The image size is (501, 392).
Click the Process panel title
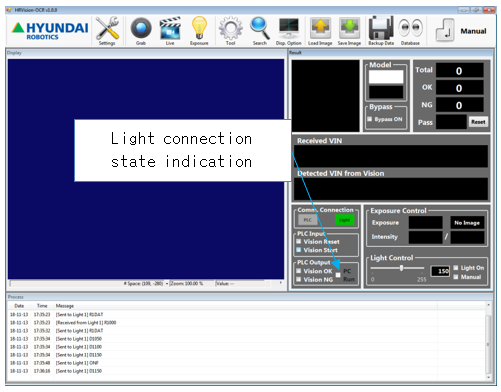click(x=16, y=297)
